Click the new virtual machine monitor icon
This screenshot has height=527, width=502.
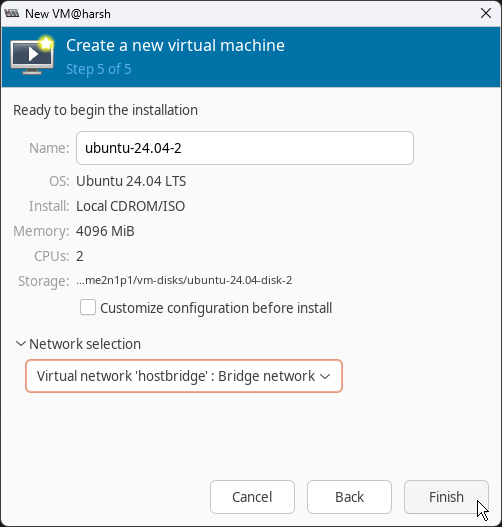pyautogui.click(x=32, y=54)
